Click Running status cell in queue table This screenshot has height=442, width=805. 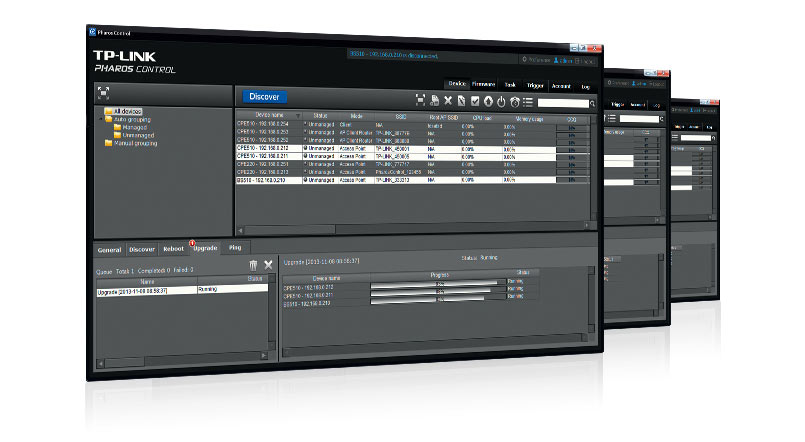tap(232, 289)
